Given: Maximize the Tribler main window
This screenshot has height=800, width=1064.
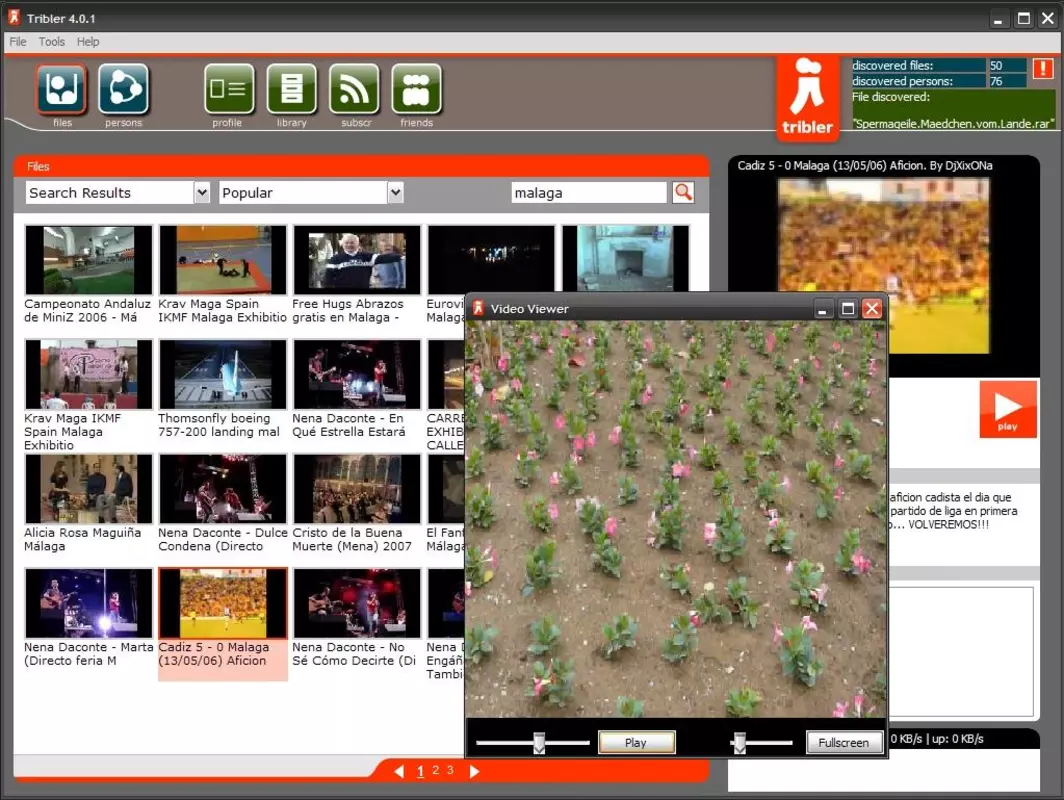Looking at the screenshot, I should point(1023,19).
